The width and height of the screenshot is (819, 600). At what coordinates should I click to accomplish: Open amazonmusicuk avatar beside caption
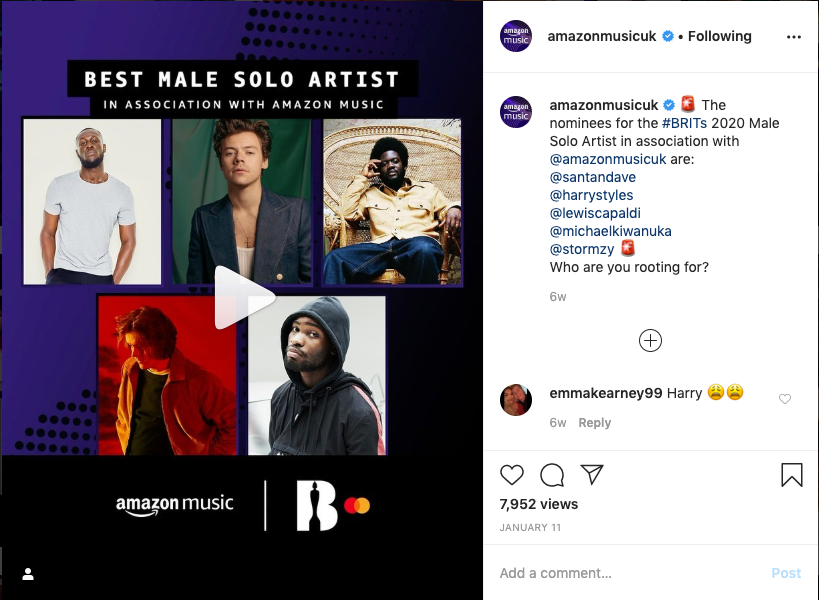click(x=516, y=112)
